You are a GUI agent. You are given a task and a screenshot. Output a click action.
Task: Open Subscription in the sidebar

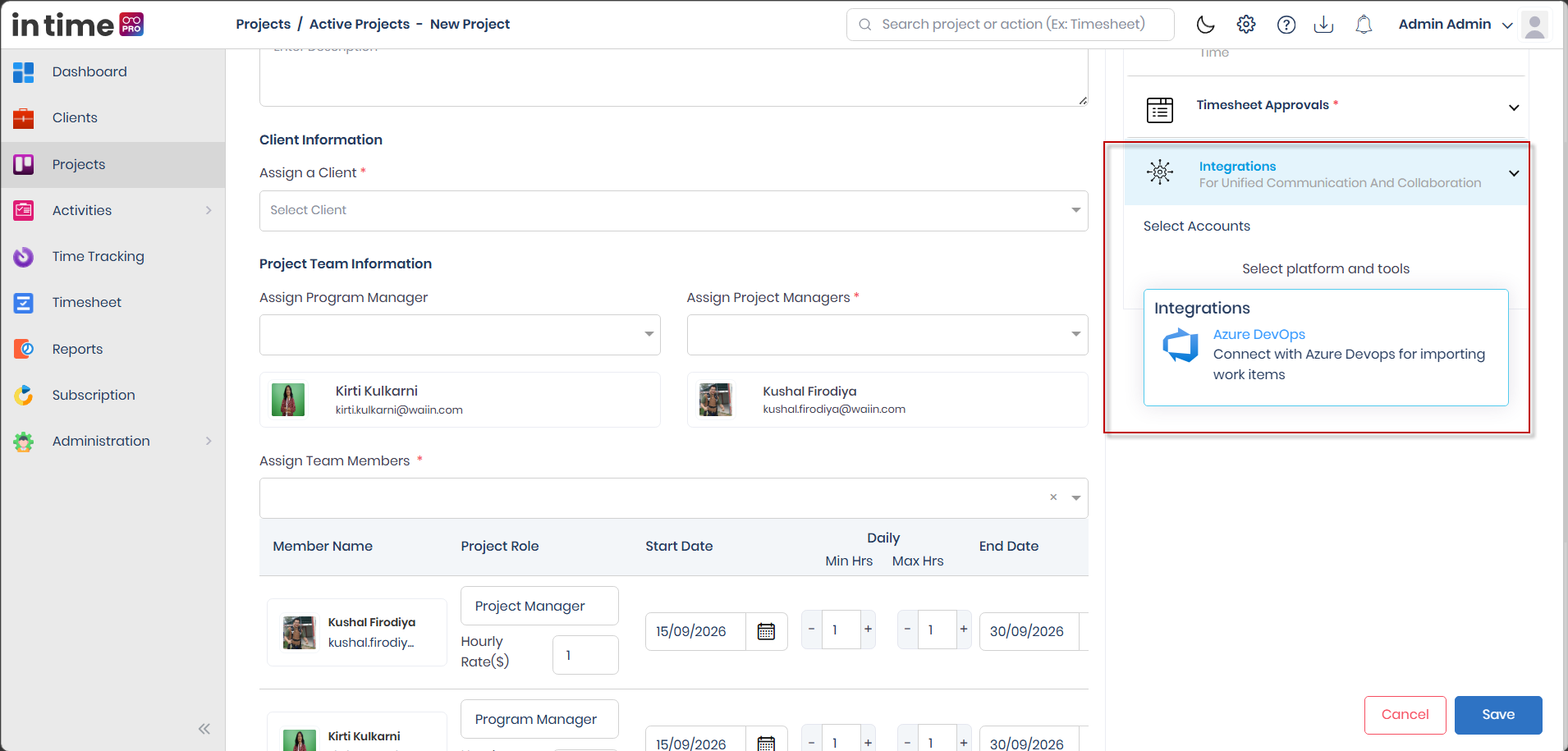[x=113, y=395]
